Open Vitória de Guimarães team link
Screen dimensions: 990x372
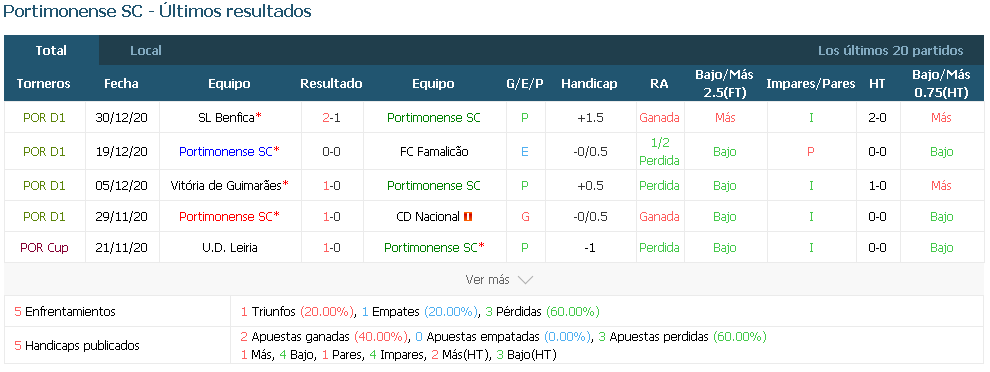tap(226, 186)
